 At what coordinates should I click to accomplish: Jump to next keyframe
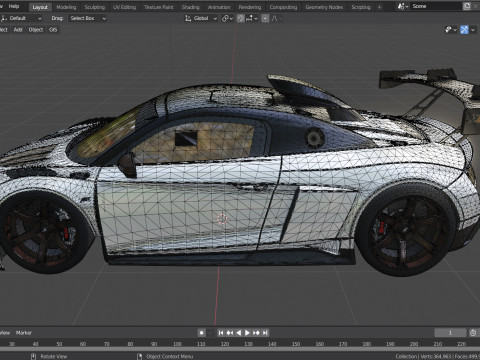(x=256, y=333)
